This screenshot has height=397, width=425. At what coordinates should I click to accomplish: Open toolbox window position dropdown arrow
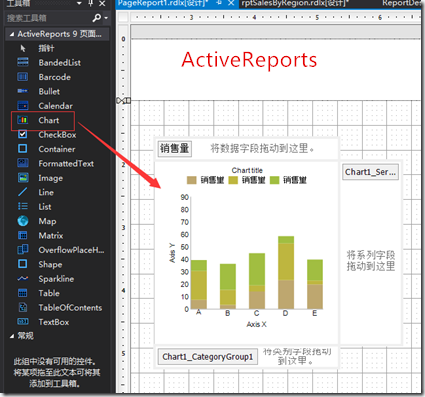(x=79, y=4)
